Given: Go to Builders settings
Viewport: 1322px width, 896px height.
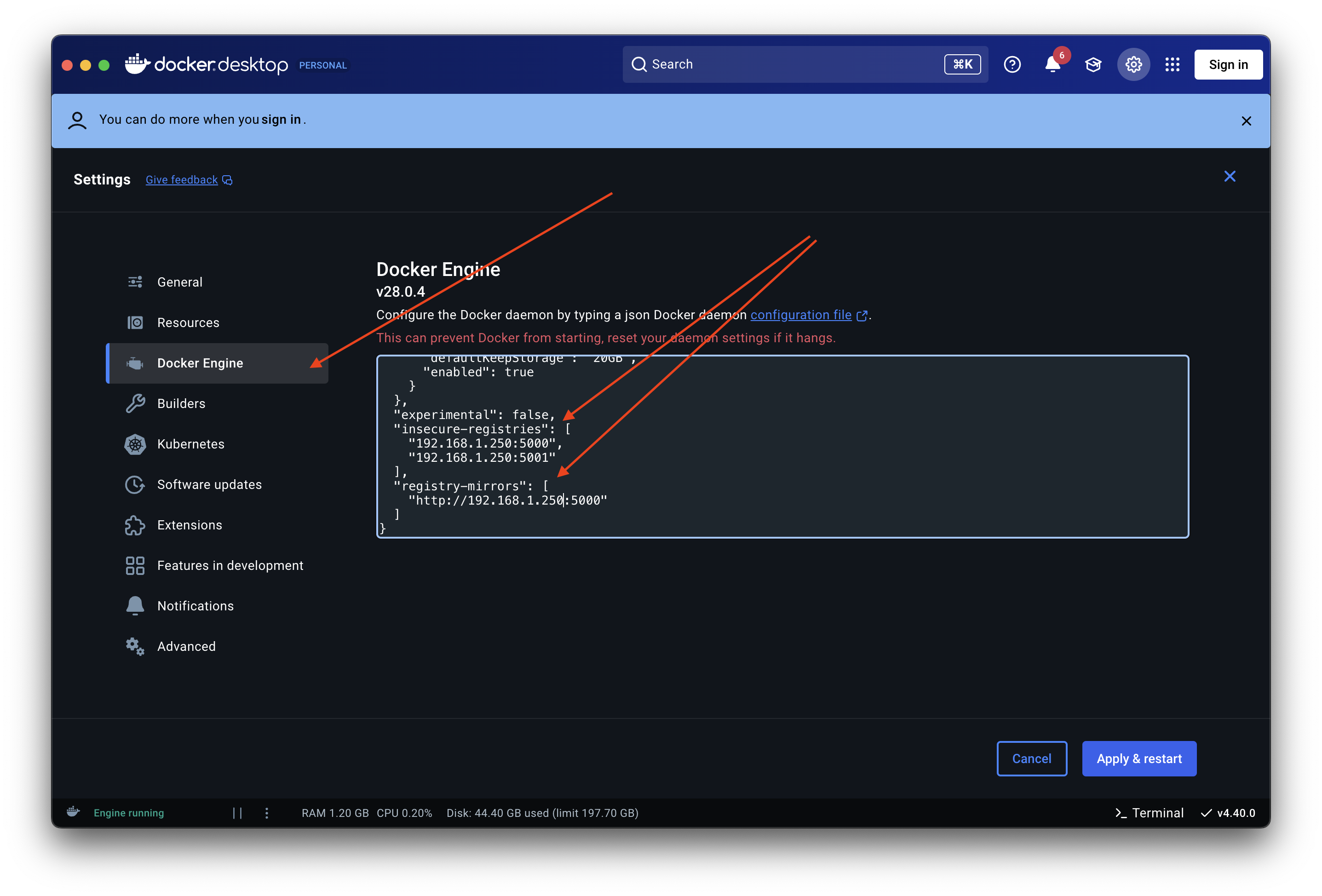Looking at the screenshot, I should [x=217, y=403].
